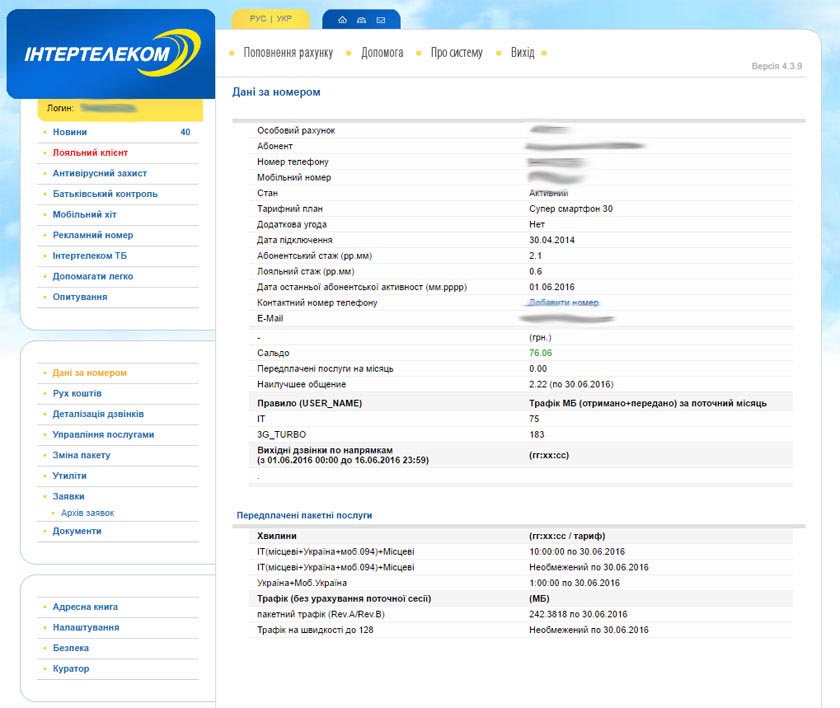Click Вихід to log out
The height and width of the screenshot is (708, 840).
tap(523, 52)
